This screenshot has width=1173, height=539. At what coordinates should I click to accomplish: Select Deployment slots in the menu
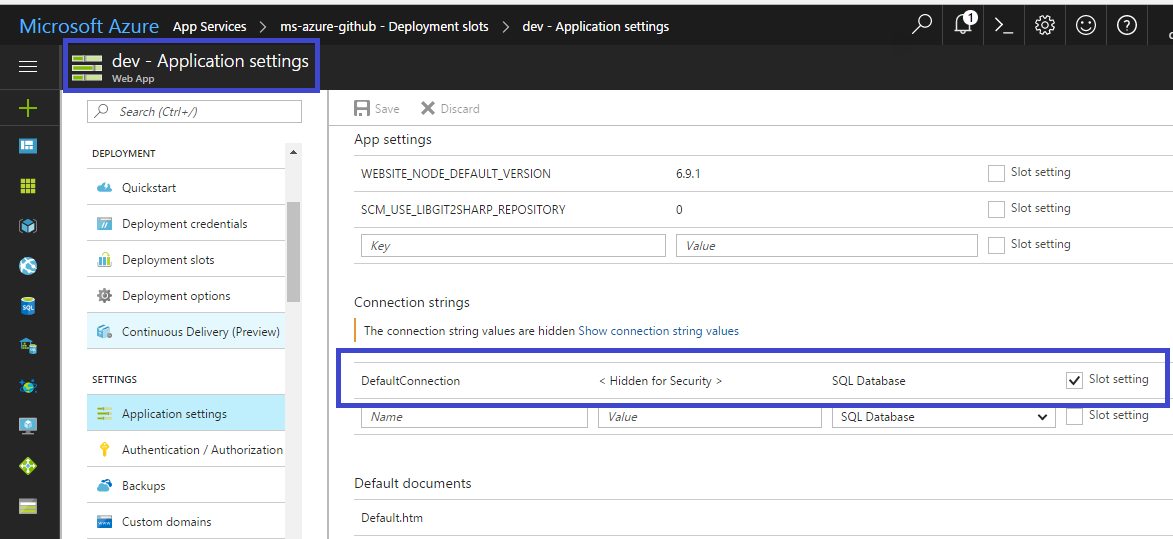[x=168, y=260]
